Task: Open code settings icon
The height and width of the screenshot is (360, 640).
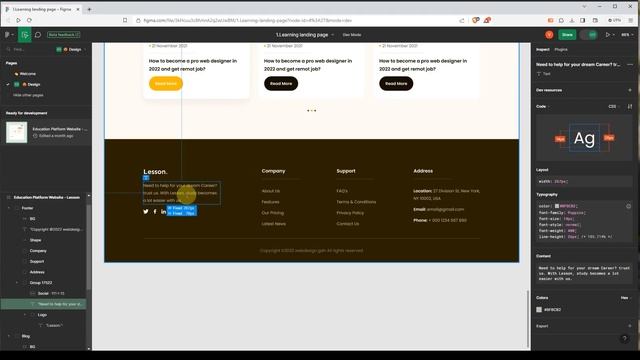Action: [x=630, y=107]
